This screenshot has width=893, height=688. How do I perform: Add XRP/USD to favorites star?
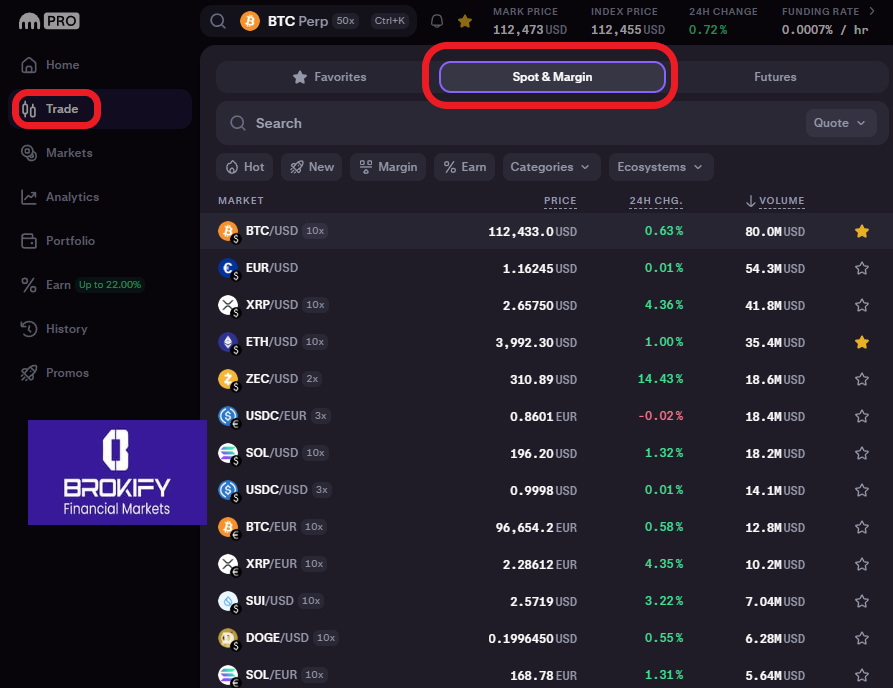(x=861, y=304)
